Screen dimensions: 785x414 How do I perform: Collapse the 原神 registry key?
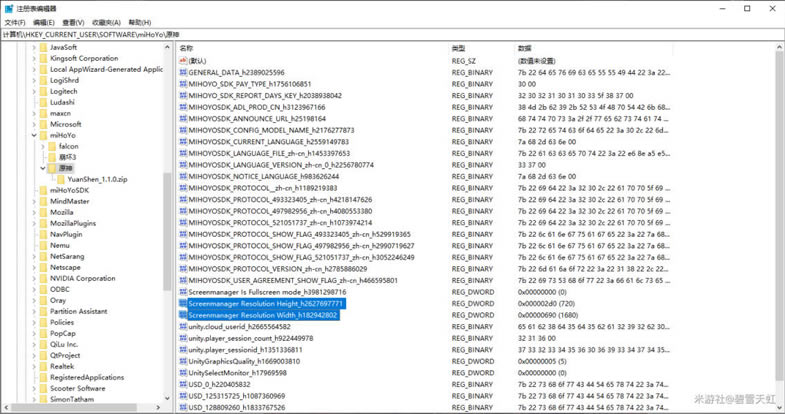point(43,168)
